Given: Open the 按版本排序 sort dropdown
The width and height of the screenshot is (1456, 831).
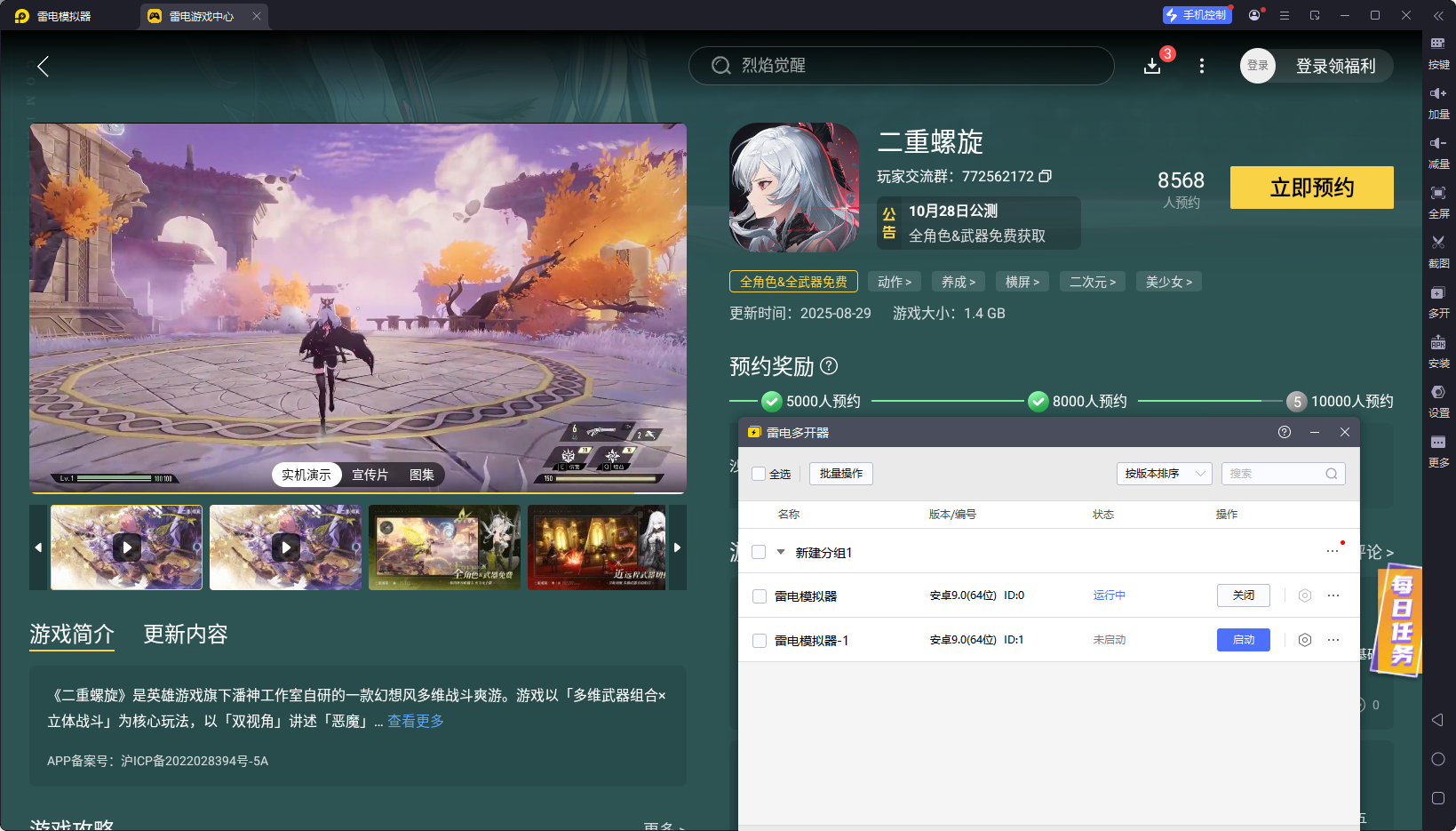Looking at the screenshot, I should [x=1164, y=474].
